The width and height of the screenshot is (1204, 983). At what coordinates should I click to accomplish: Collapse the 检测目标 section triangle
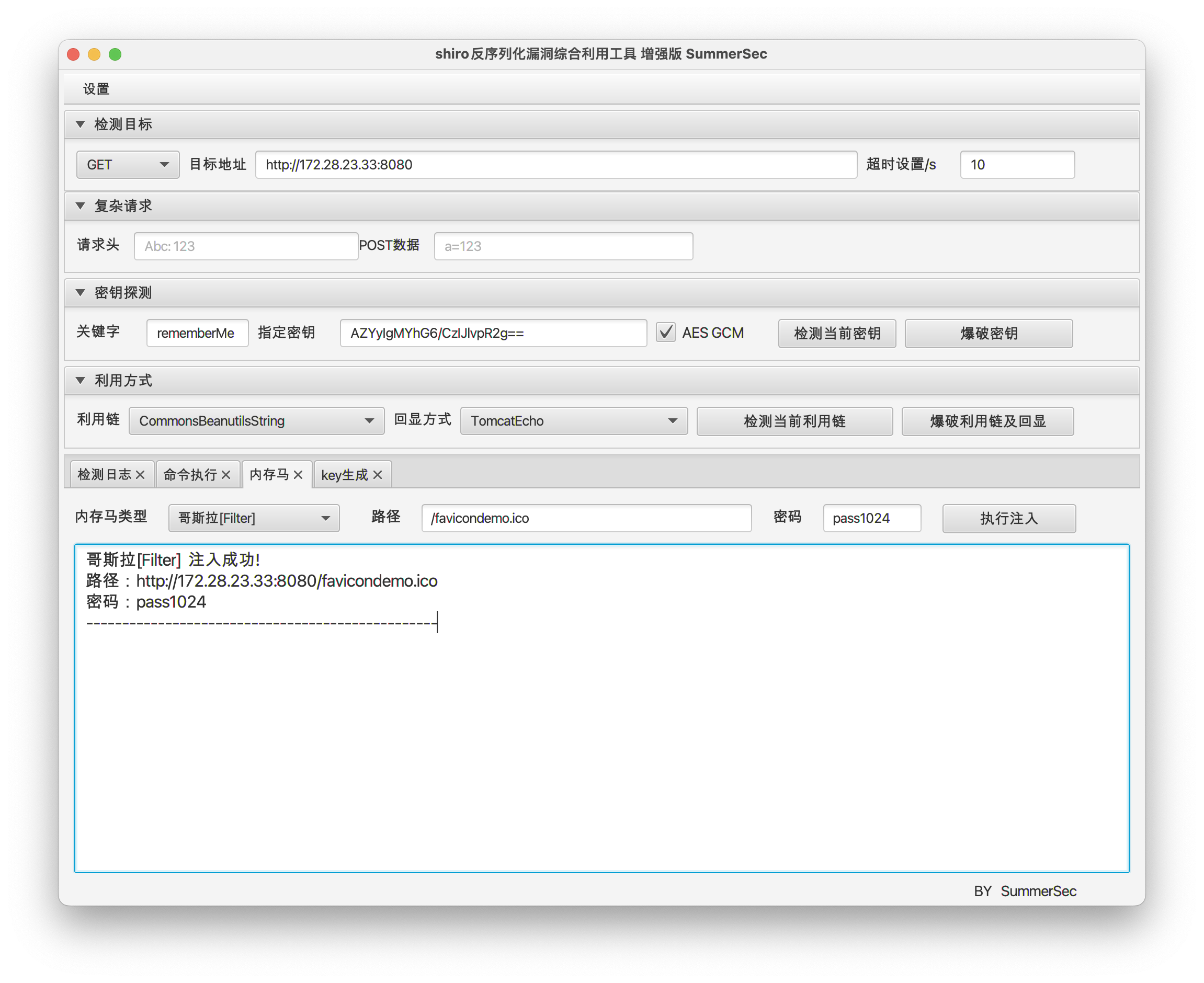pos(81,124)
